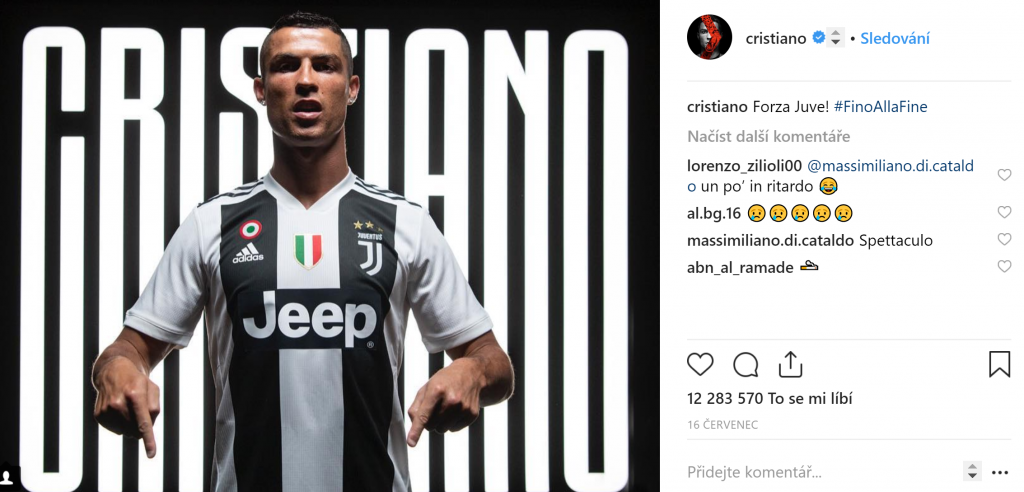Click the blue verified badge next to cristiano
Viewport: 1024px width, 492px height.
(x=818, y=38)
